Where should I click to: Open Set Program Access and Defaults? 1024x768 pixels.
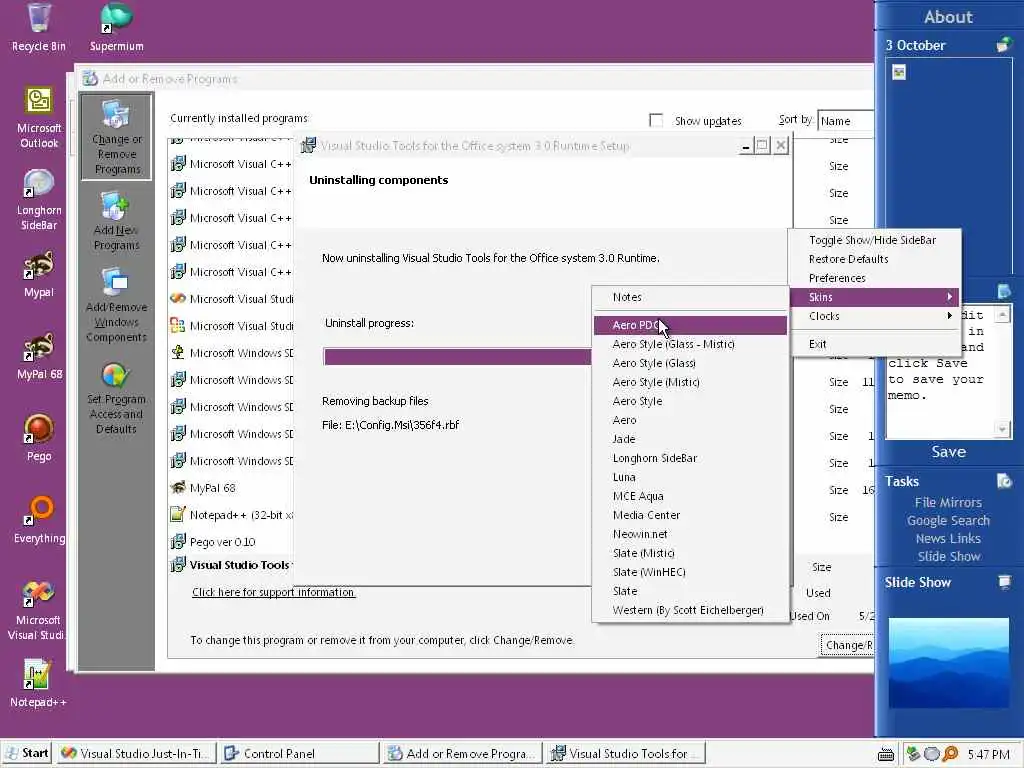click(116, 397)
